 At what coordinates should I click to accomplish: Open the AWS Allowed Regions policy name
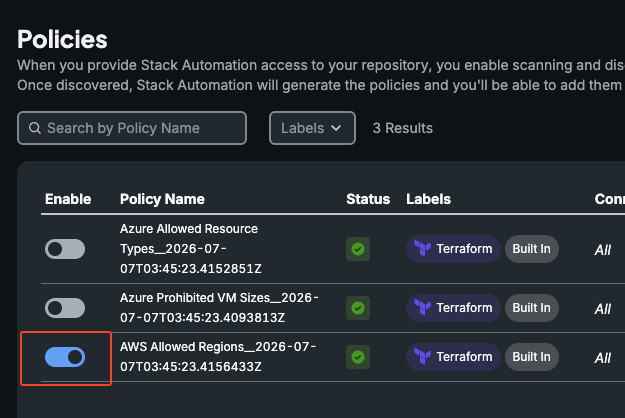click(218, 357)
